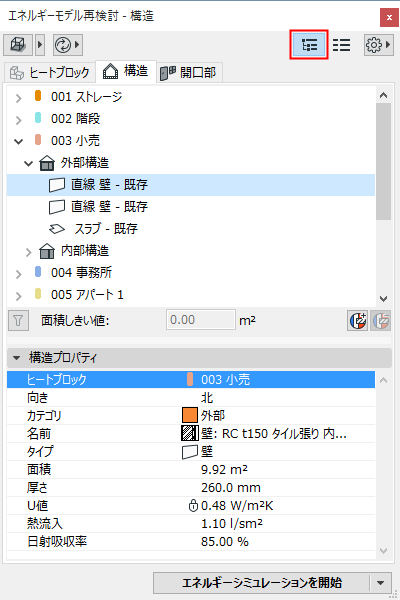Expand the 内部構造 group
Screen dimensions: 400x600
tap(29, 252)
